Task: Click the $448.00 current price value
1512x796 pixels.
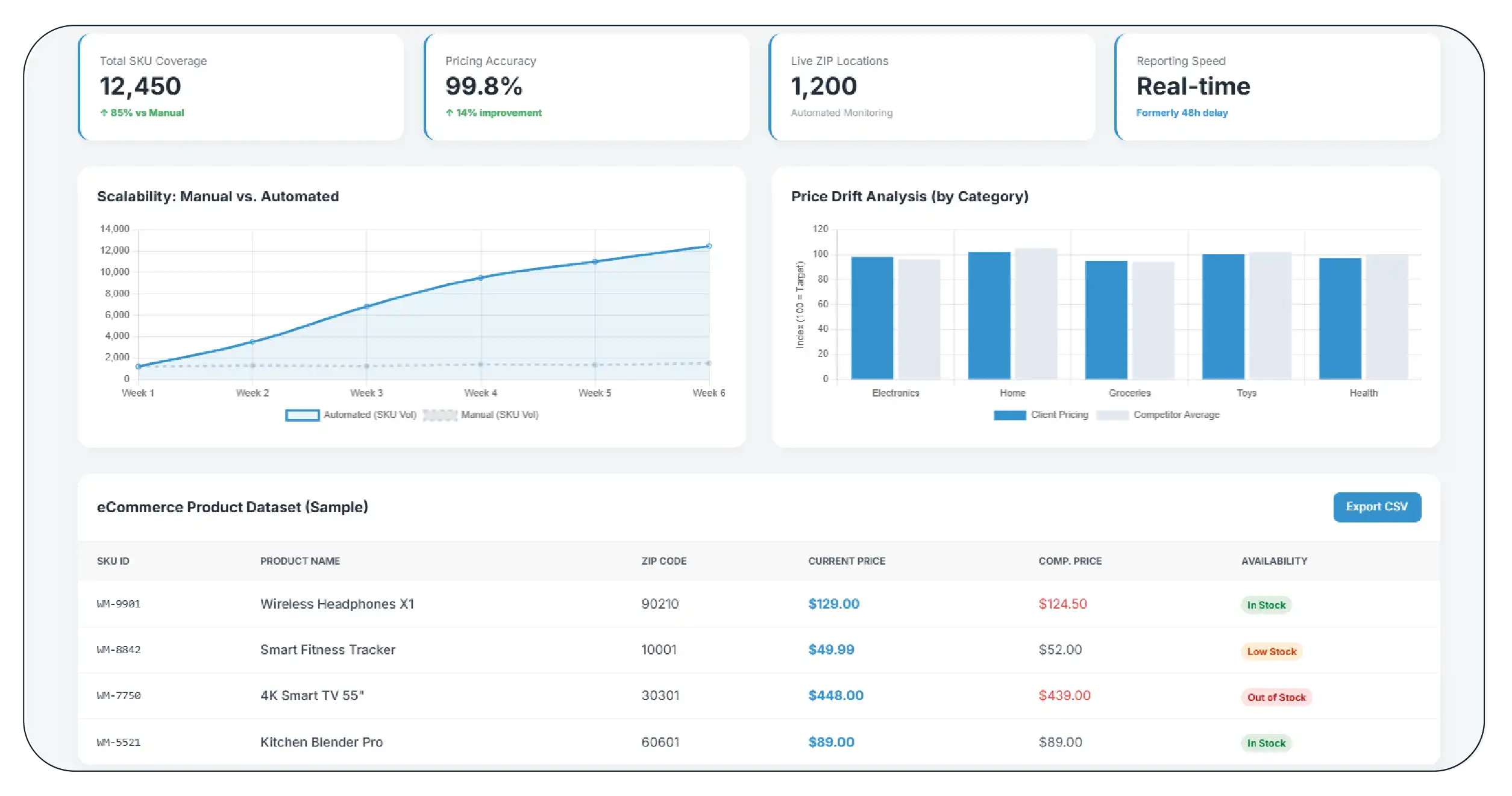Action: point(835,695)
